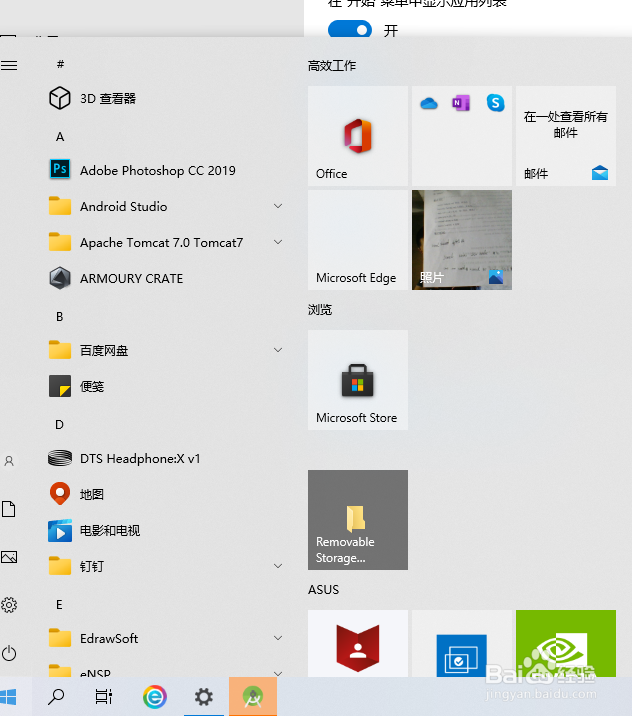The width and height of the screenshot is (632, 716).
Task: Launch Adobe Photoshop CC 2019 icon
Action: 60,170
